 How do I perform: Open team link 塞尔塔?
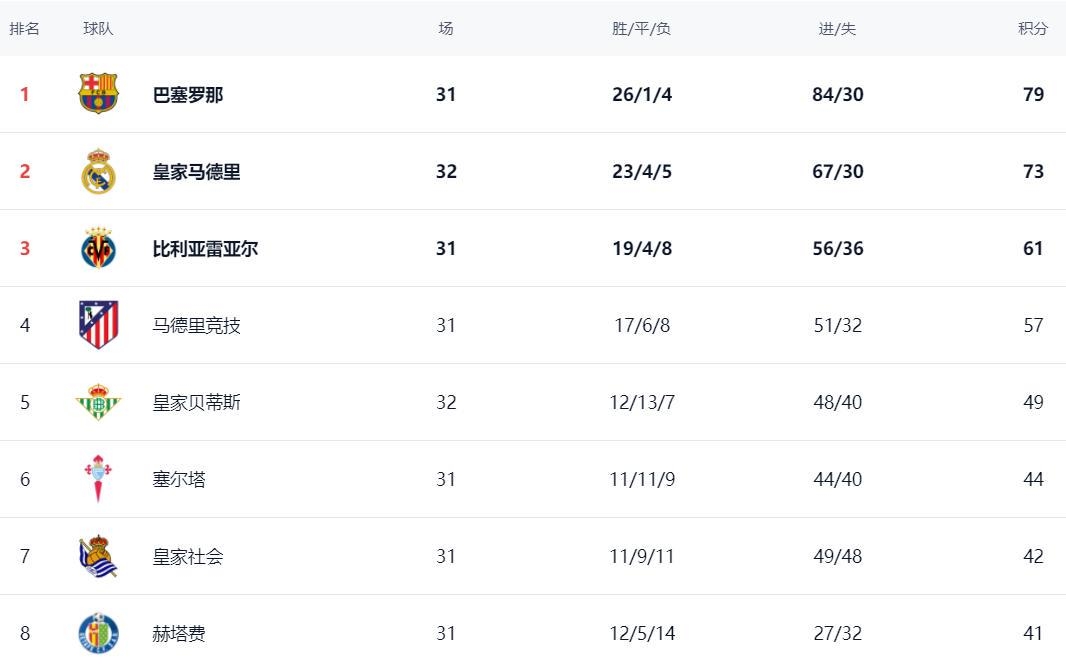[x=179, y=480]
